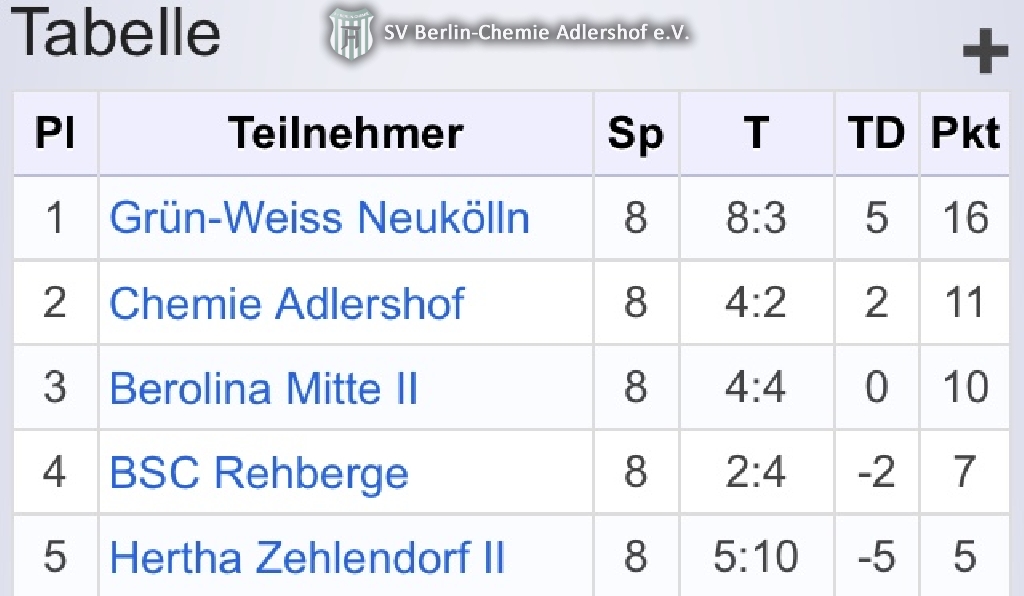Click the SV Berlin-Chemie Adlershof e.V. title text
The width and height of the screenshot is (1024, 596).
[537, 33]
